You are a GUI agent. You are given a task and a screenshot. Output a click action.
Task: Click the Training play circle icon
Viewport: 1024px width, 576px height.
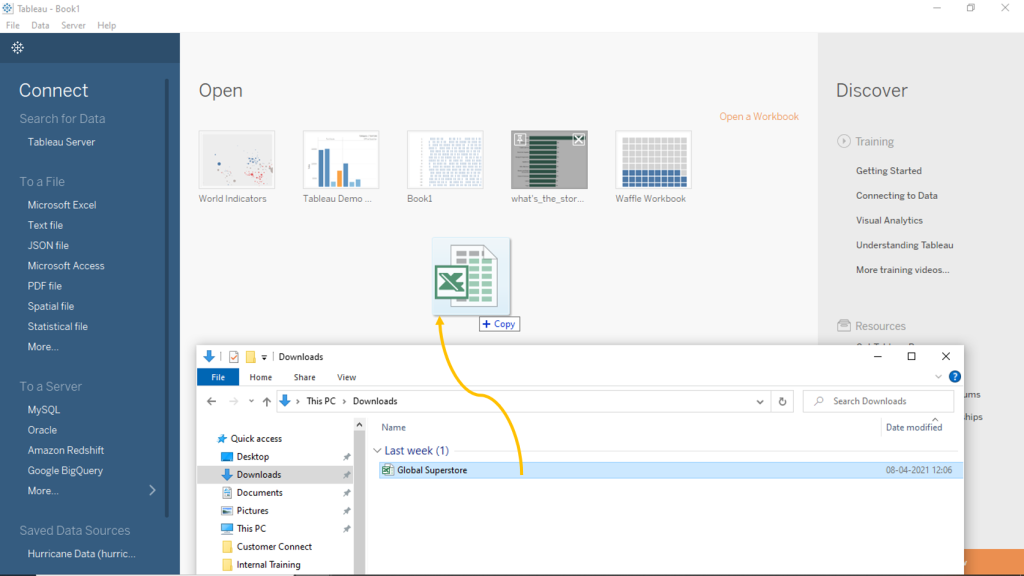(844, 141)
